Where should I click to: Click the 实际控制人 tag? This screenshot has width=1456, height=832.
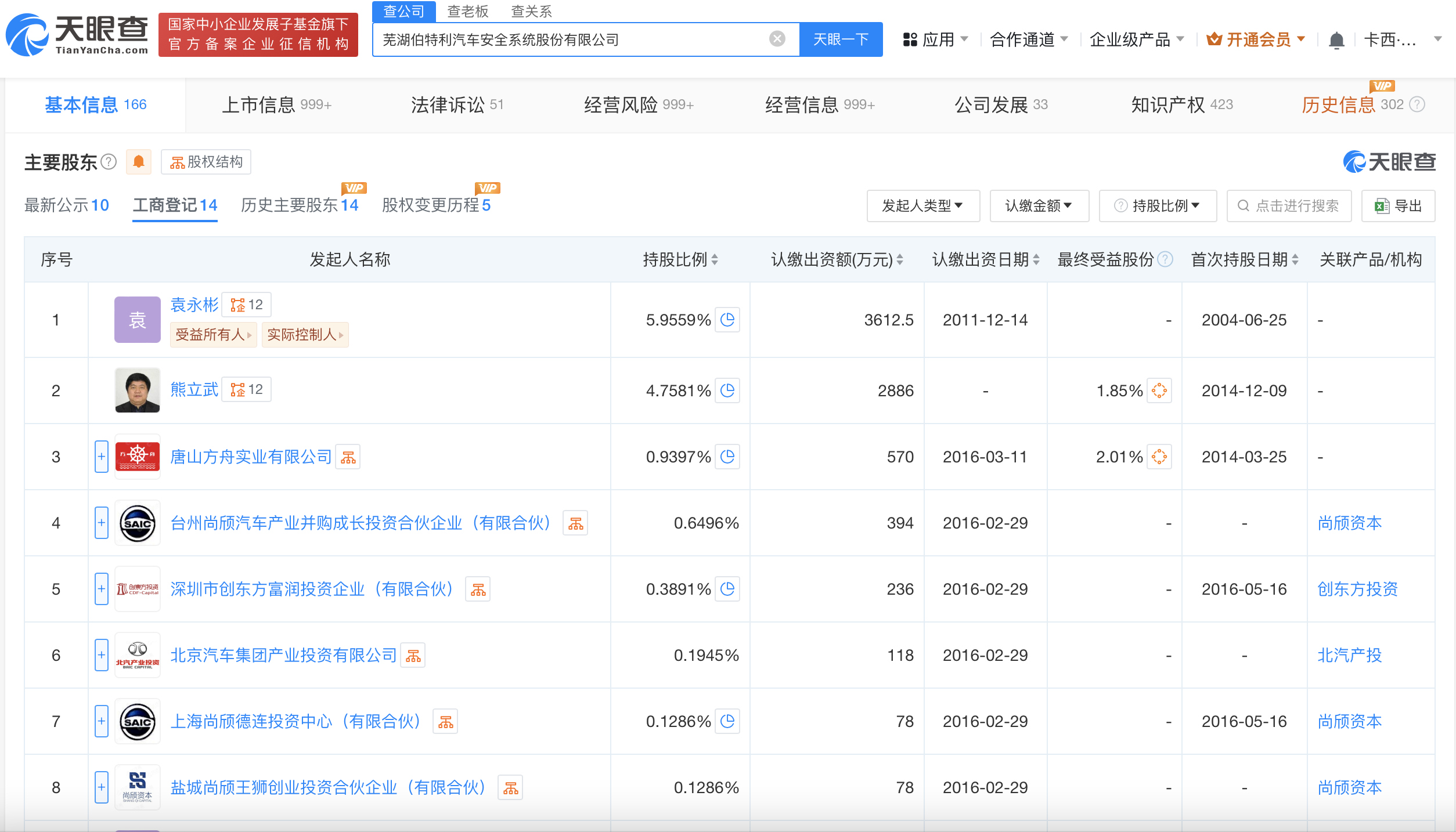pyautogui.click(x=305, y=335)
